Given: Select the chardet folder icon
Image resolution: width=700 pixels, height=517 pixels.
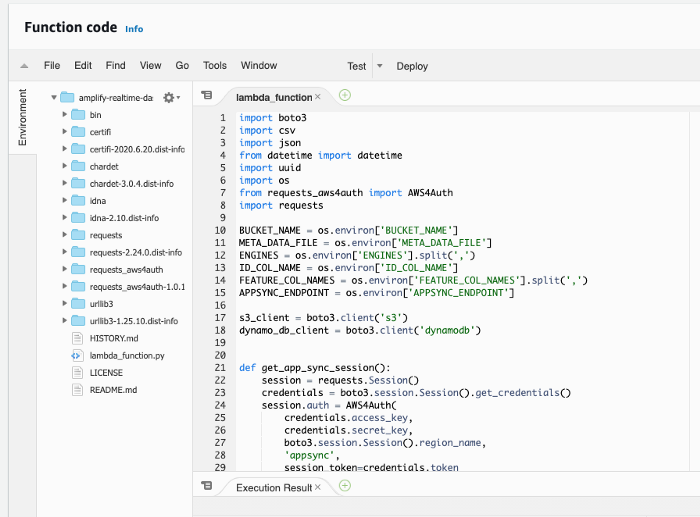Looking at the screenshot, I should pos(78,166).
